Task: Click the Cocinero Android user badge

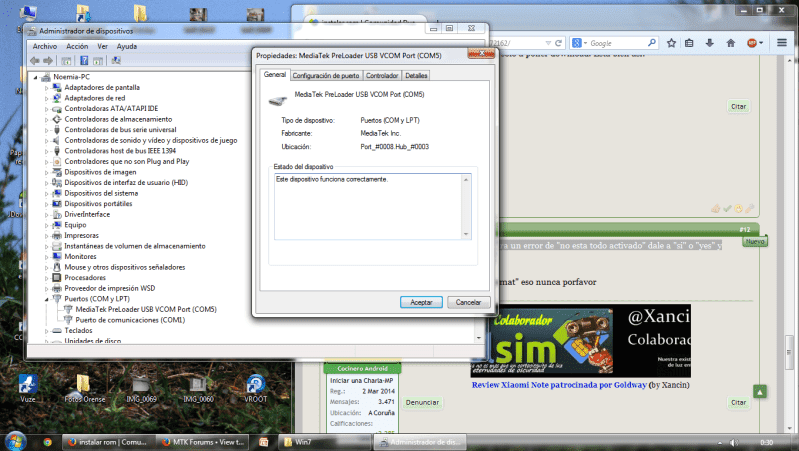Action: [362, 368]
